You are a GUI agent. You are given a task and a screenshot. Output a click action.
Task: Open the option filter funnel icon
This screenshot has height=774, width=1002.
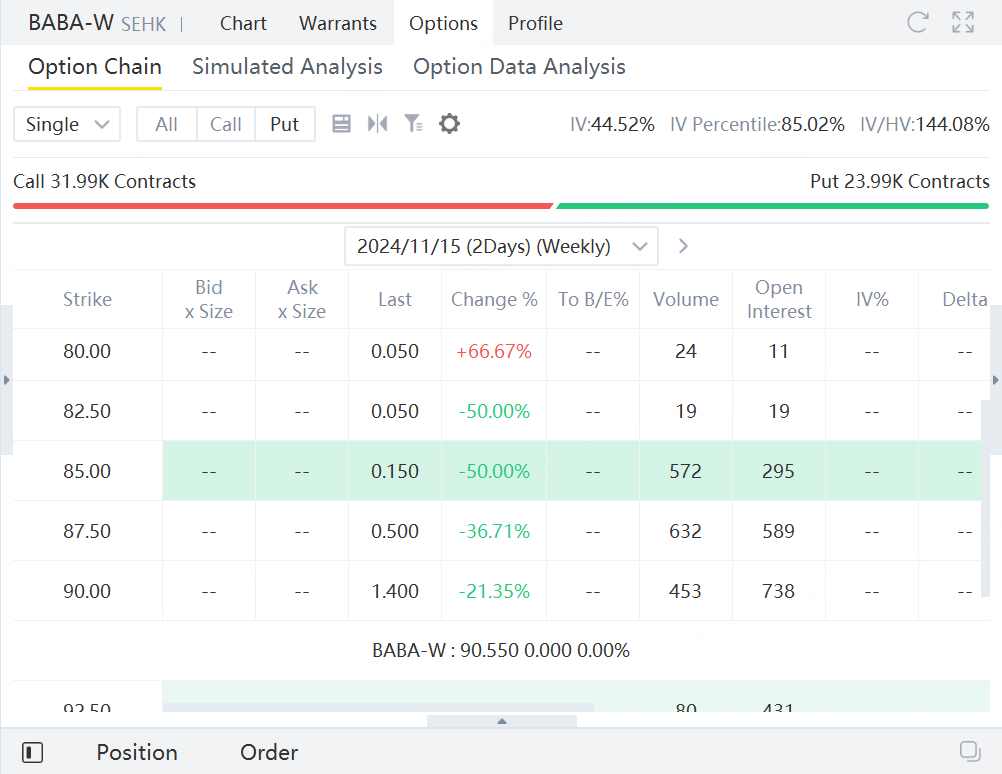click(x=413, y=124)
